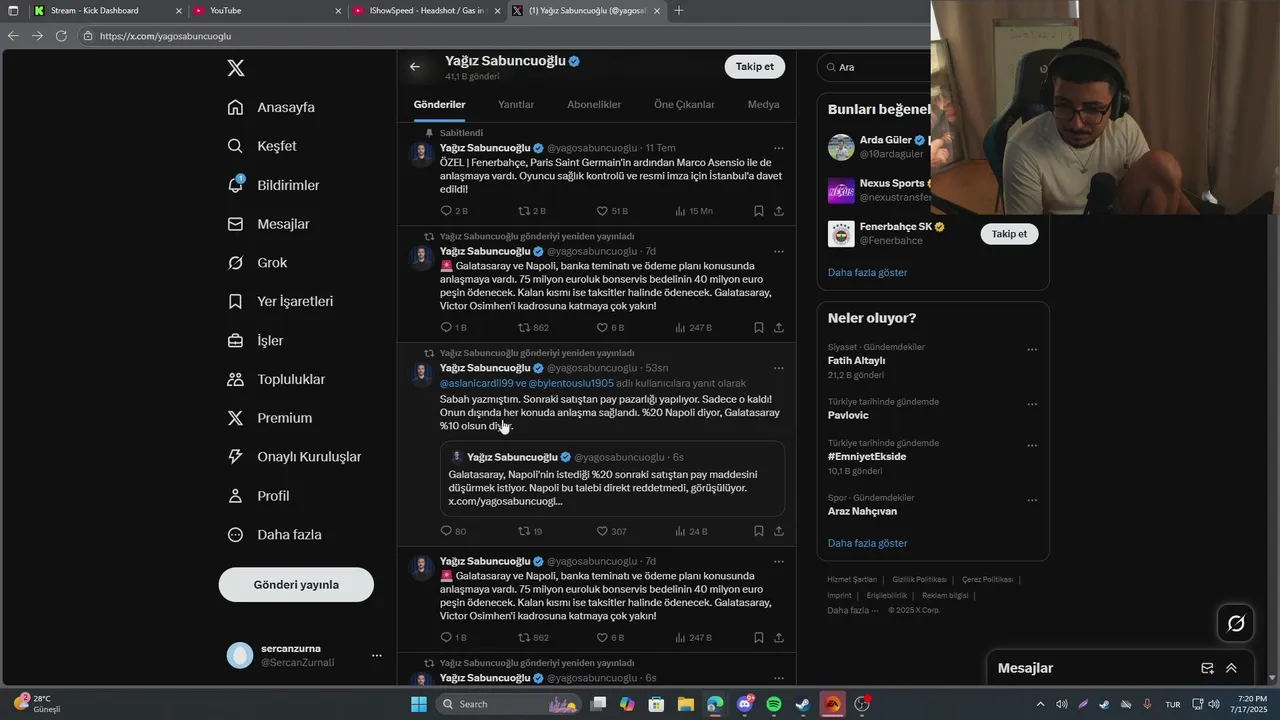Expand the Mesajlar drawer

(1231, 668)
